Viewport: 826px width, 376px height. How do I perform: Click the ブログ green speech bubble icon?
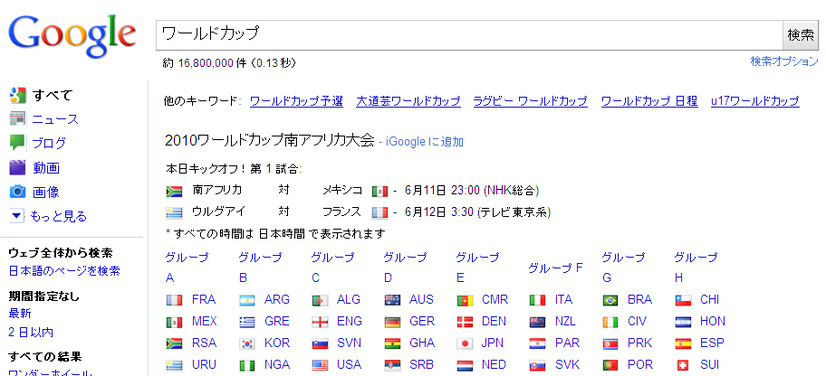pos(17,143)
